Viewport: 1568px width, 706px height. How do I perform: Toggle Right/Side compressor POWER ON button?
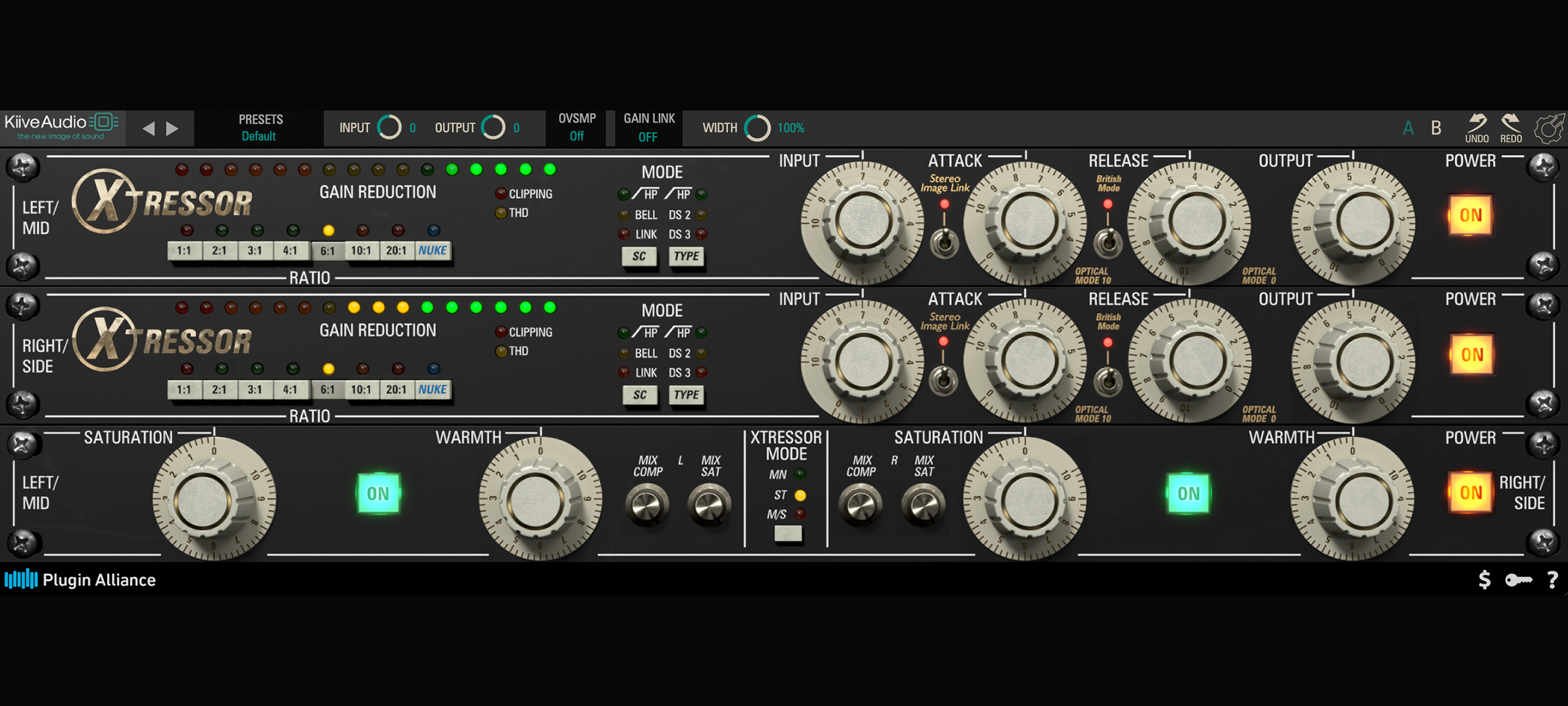point(1472,354)
